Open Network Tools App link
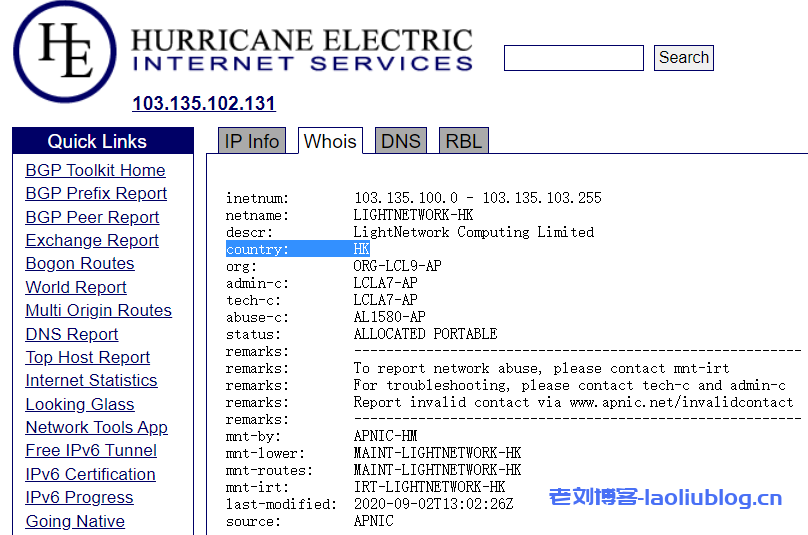Image resolution: width=808 pixels, height=535 pixels. click(x=96, y=427)
